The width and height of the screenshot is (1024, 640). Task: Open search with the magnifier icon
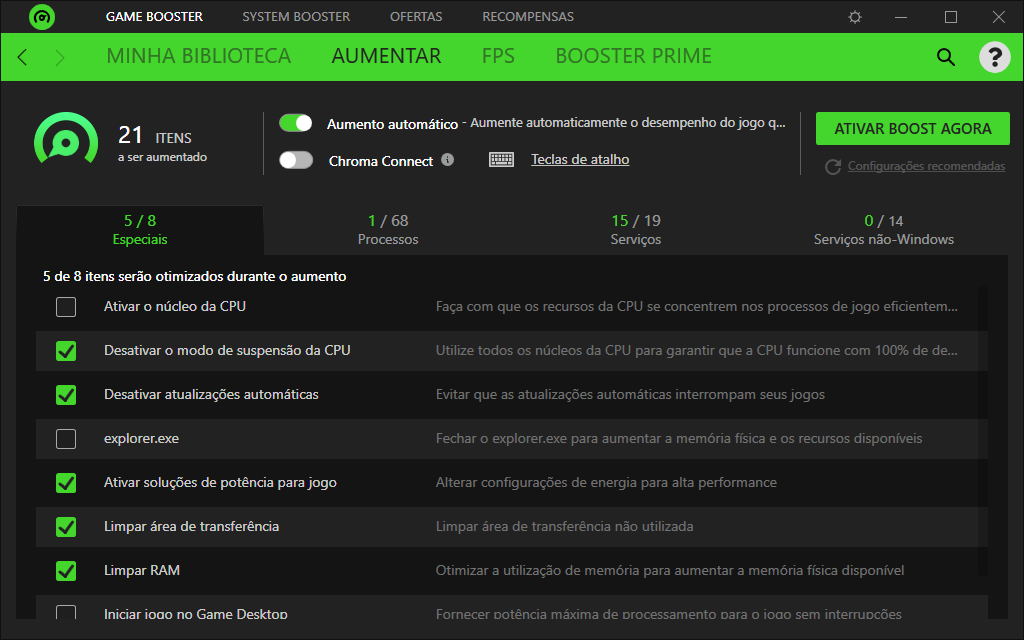point(946,57)
